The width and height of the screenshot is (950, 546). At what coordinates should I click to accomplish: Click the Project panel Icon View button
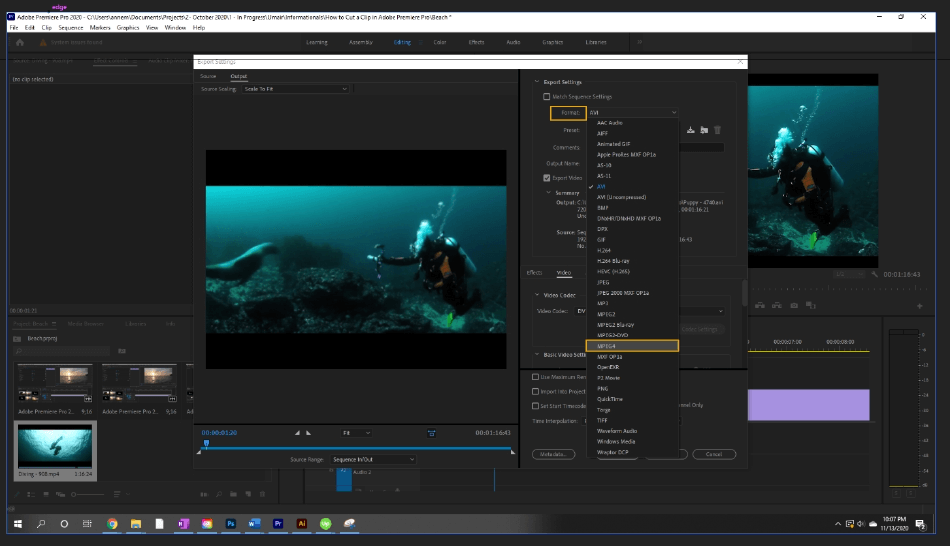tap(45, 494)
